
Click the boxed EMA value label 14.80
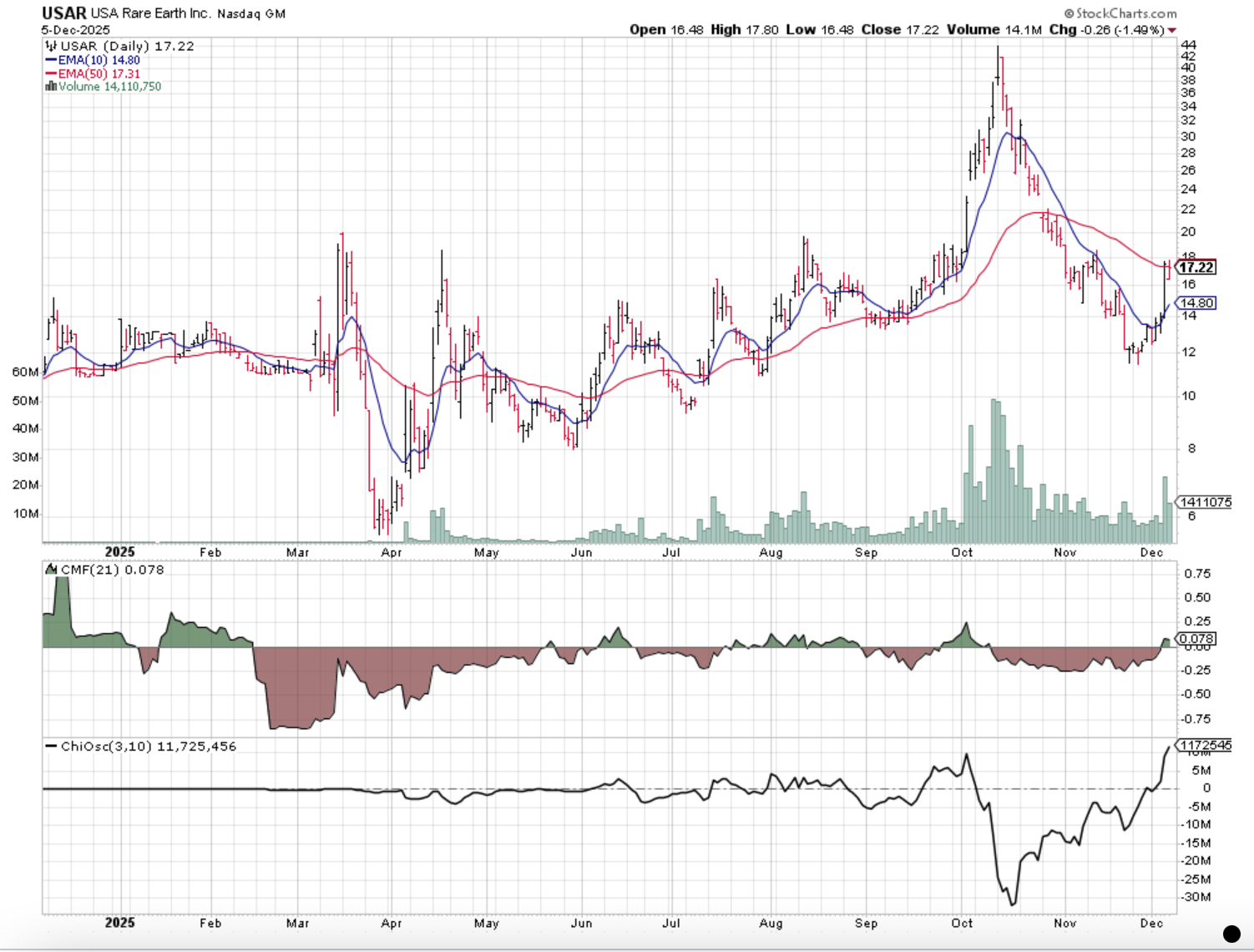pyautogui.click(x=1196, y=303)
